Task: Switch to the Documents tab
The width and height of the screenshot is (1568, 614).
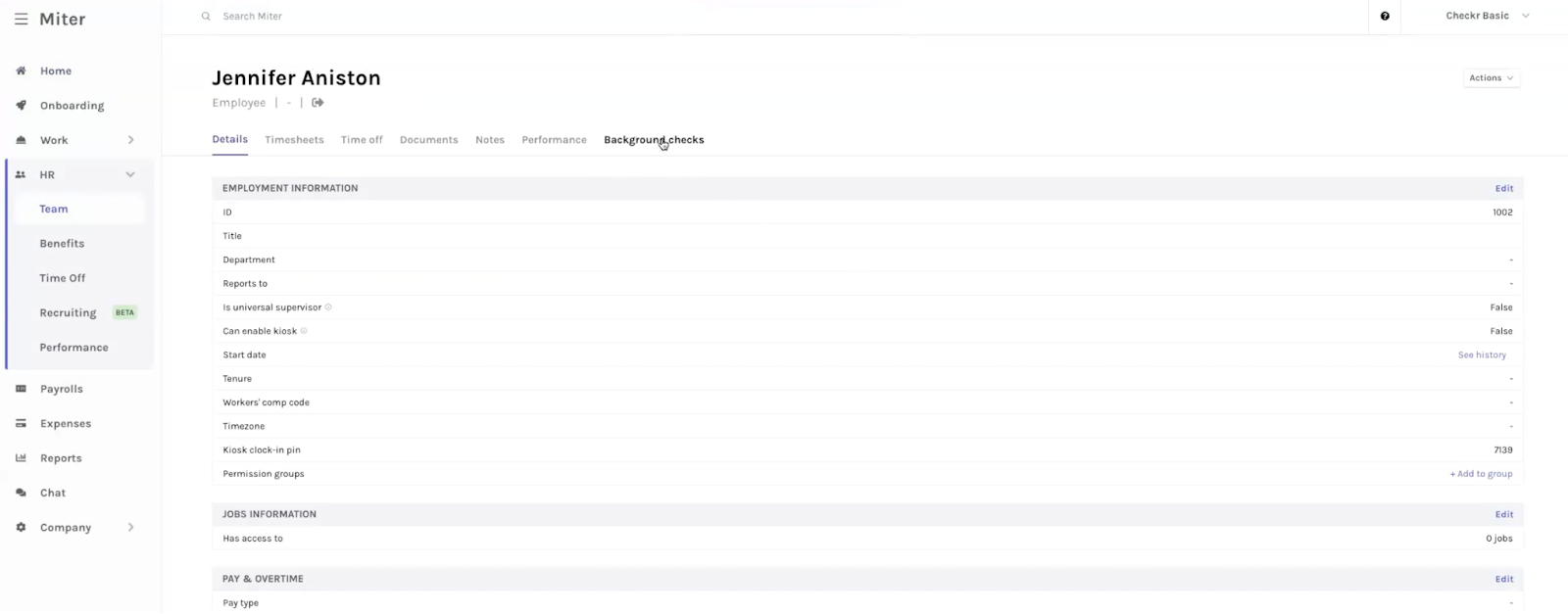Action: point(428,140)
